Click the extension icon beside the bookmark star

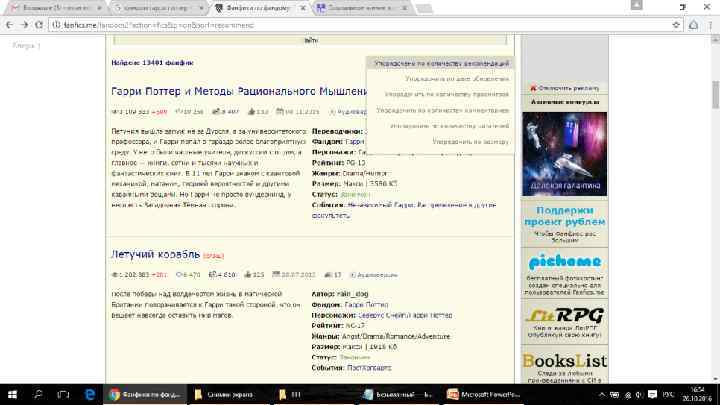[693, 25]
